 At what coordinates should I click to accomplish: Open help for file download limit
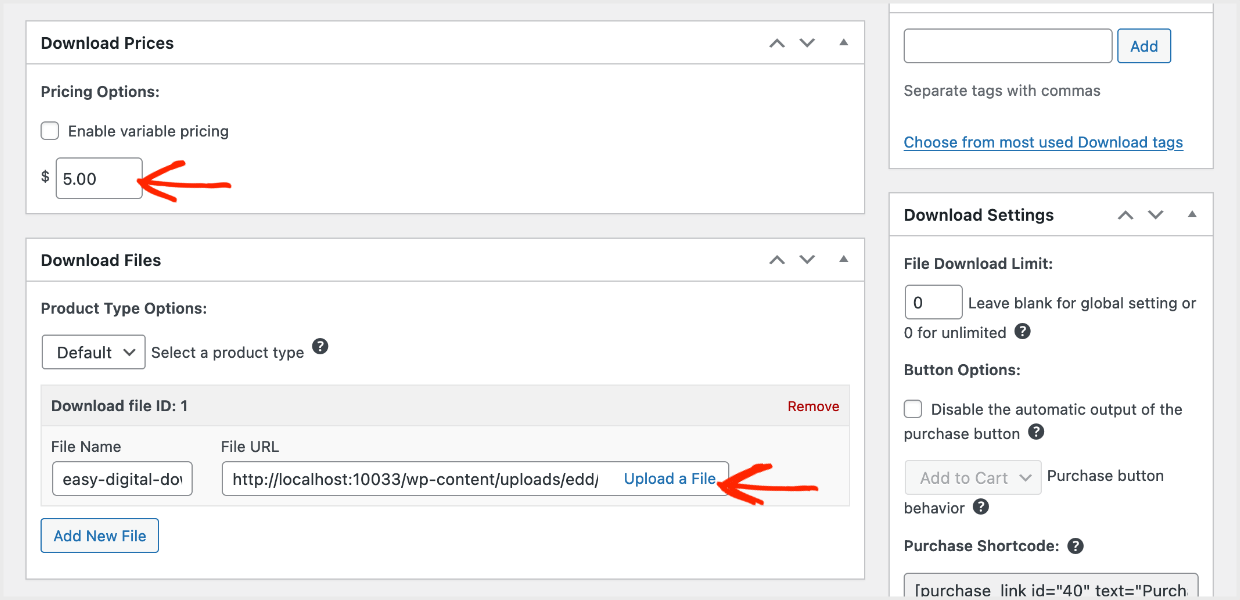[x=1022, y=331]
